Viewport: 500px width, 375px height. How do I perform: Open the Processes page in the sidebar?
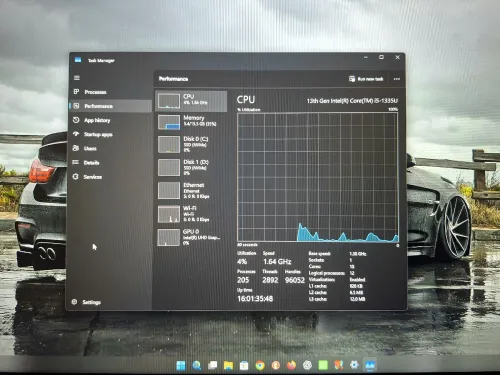coord(110,92)
